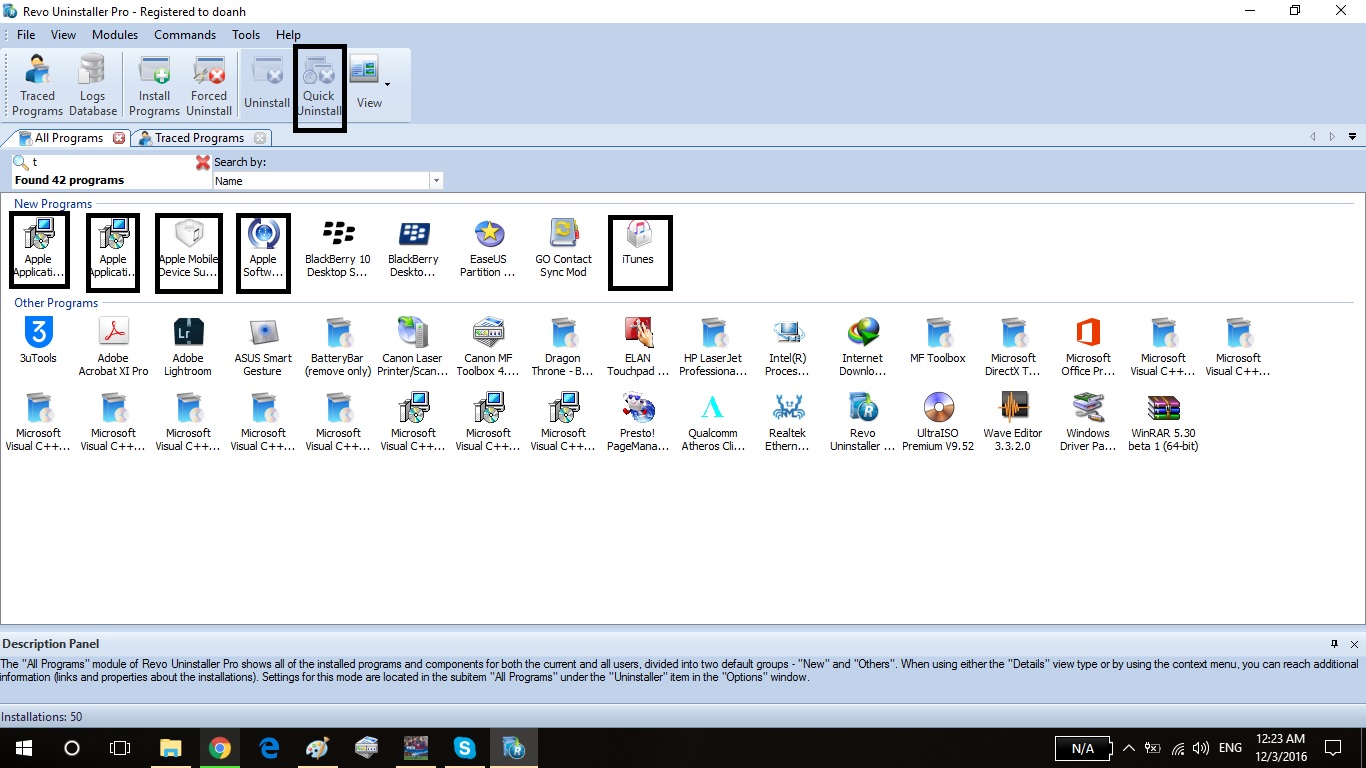This screenshot has width=1366, height=768.
Task: Select BlackBerry 10 Desktop Software
Action: (338, 250)
